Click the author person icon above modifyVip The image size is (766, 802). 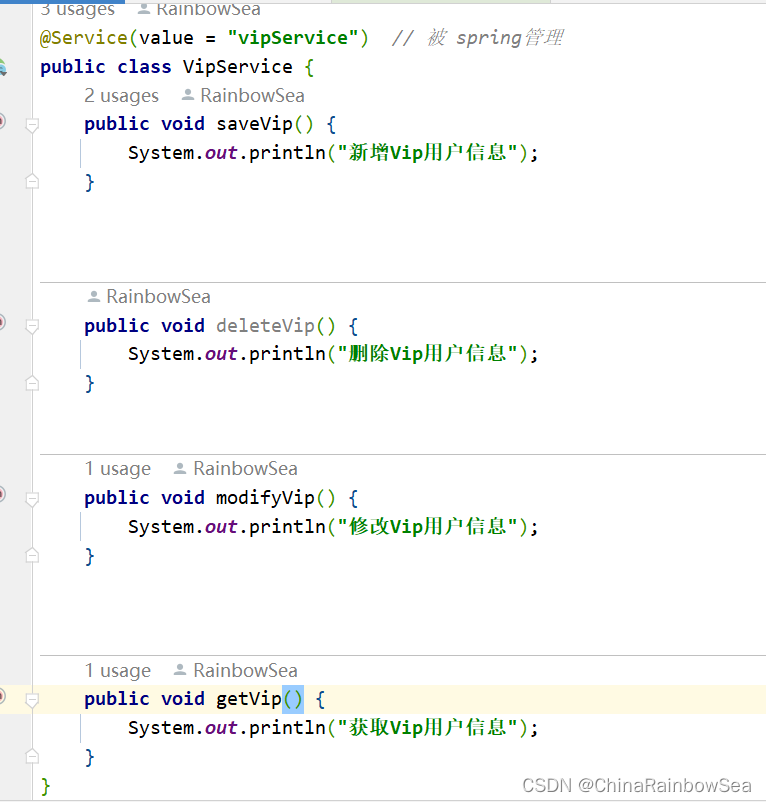coord(179,468)
